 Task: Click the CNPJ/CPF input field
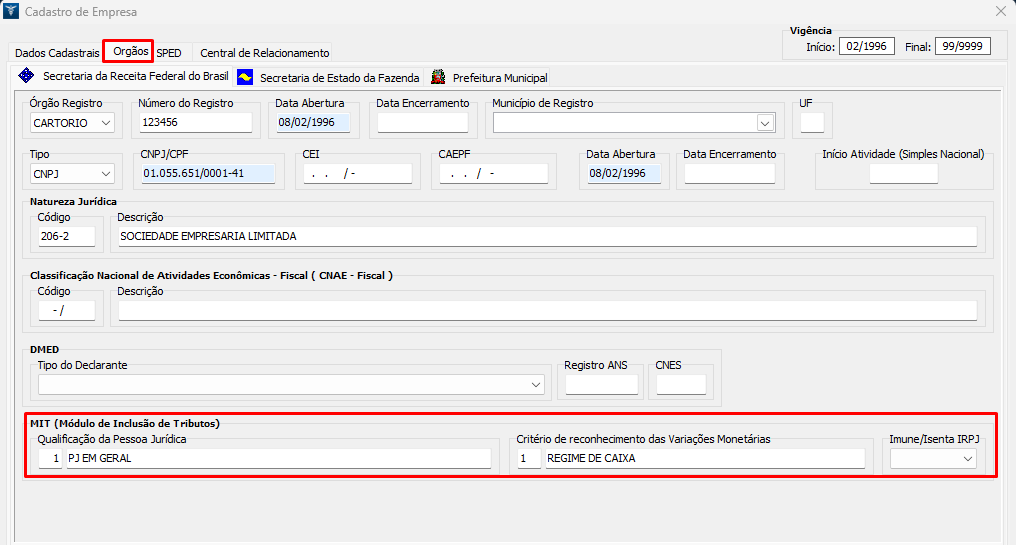207,174
